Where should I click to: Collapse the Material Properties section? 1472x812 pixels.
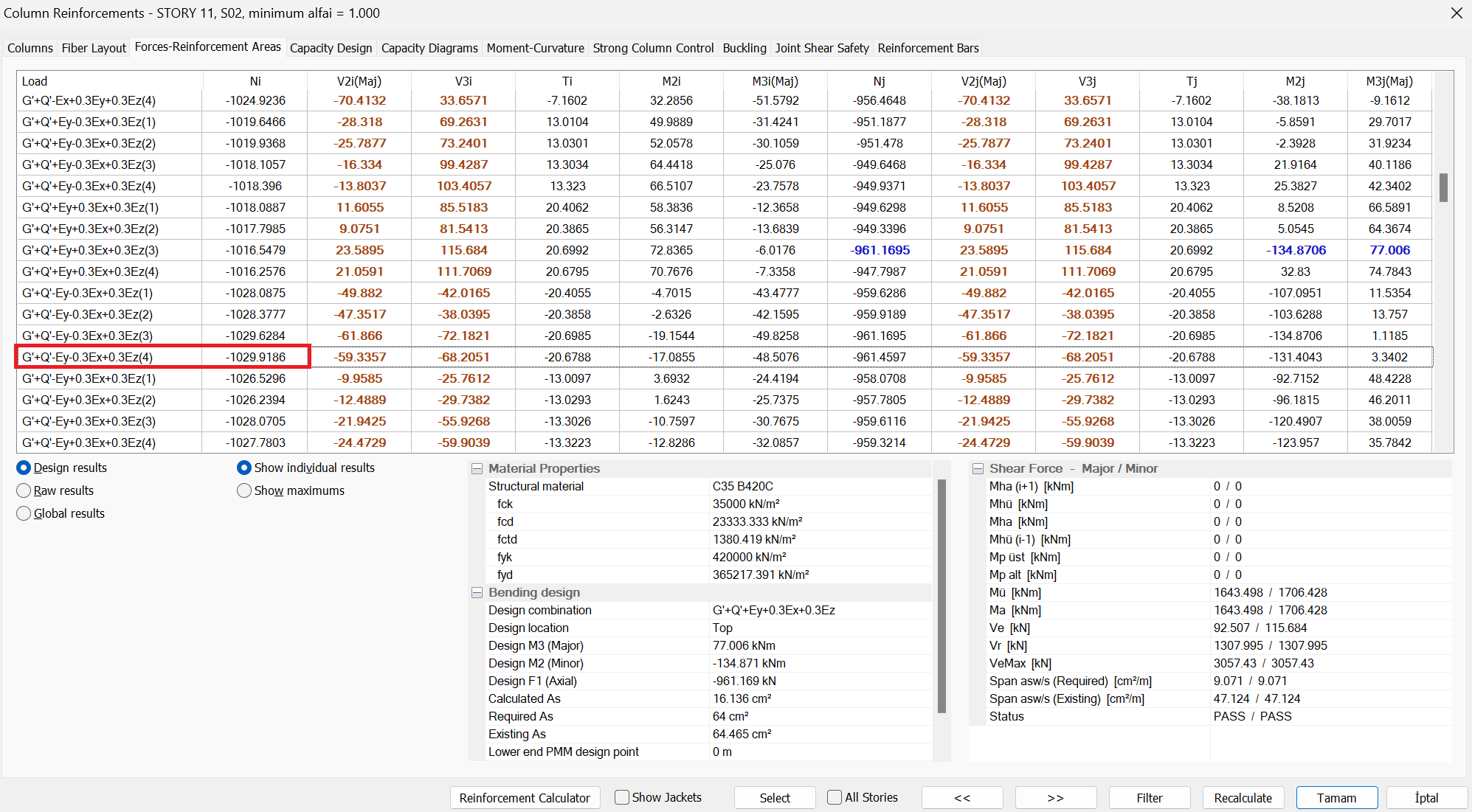coord(477,469)
